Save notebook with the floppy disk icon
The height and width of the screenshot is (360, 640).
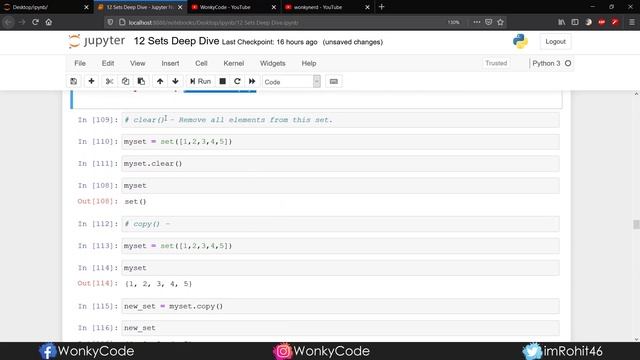pos(73,81)
